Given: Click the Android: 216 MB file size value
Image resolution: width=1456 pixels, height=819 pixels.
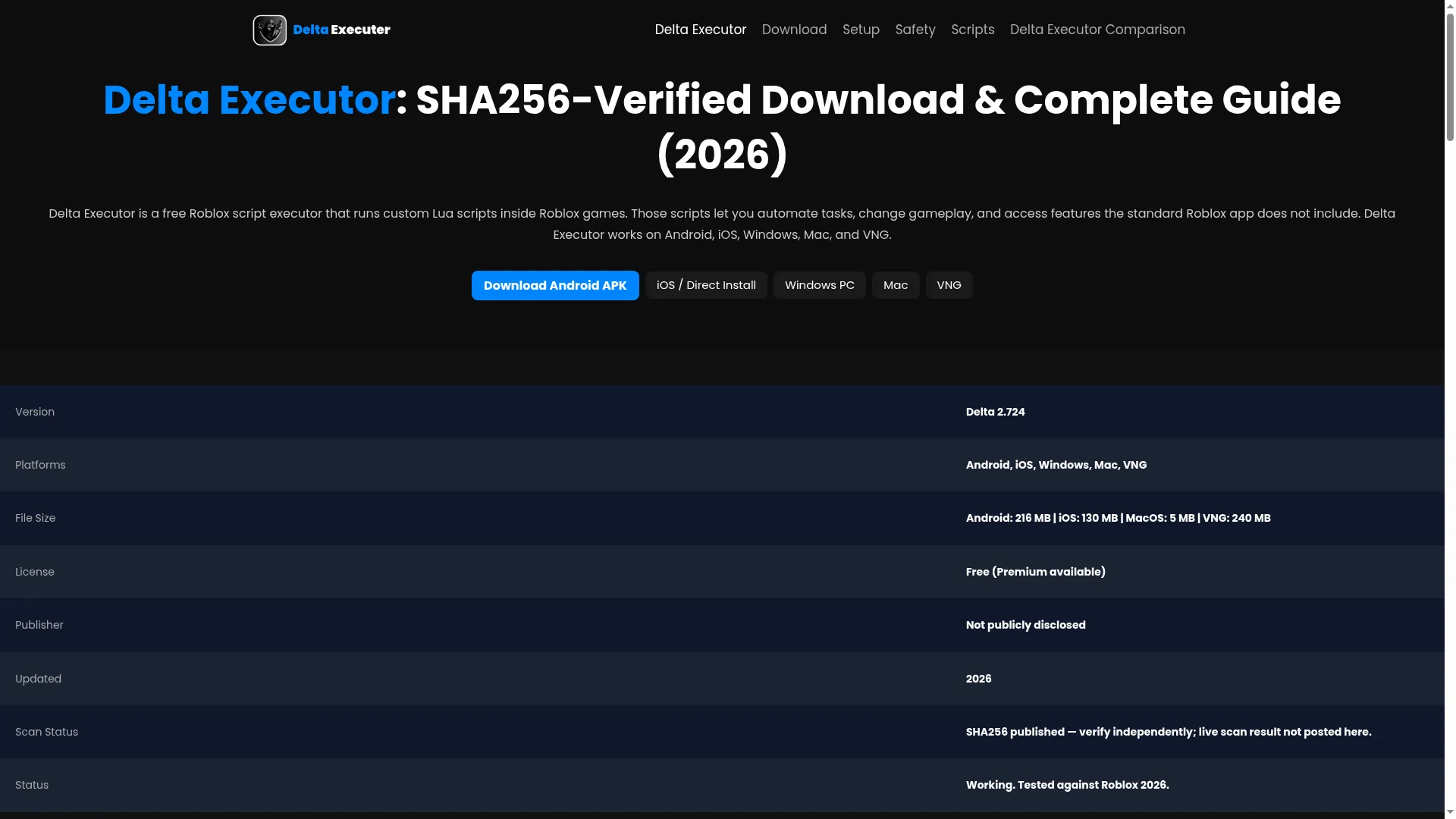Looking at the screenshot, I should pyautogui.click(x=1118, y=518).
